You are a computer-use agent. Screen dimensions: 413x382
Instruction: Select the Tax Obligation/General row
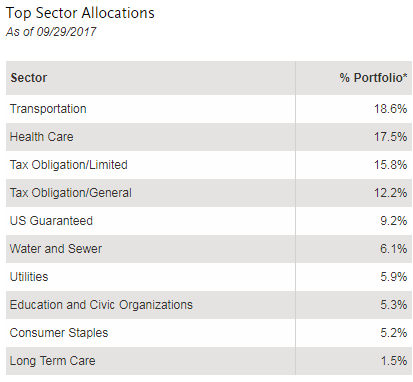(209, 193)
